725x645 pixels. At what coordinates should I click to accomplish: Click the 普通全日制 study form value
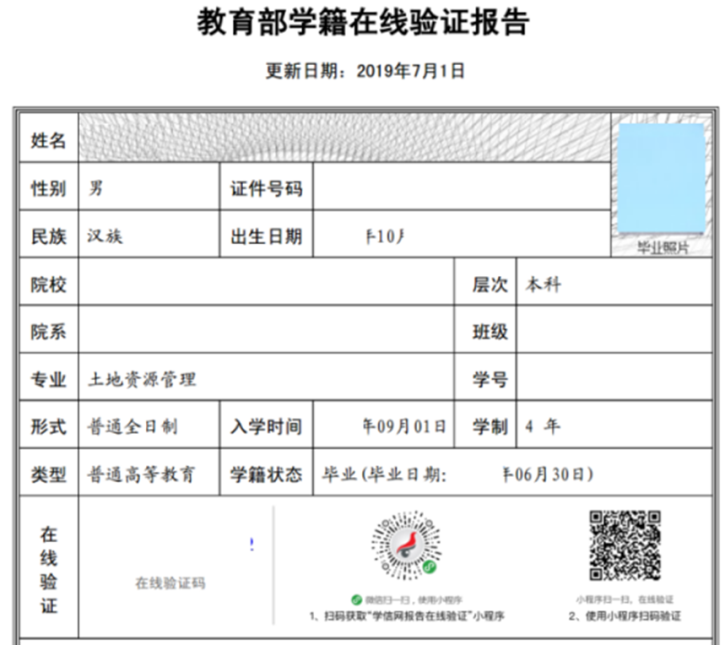(x=133, y=427)
